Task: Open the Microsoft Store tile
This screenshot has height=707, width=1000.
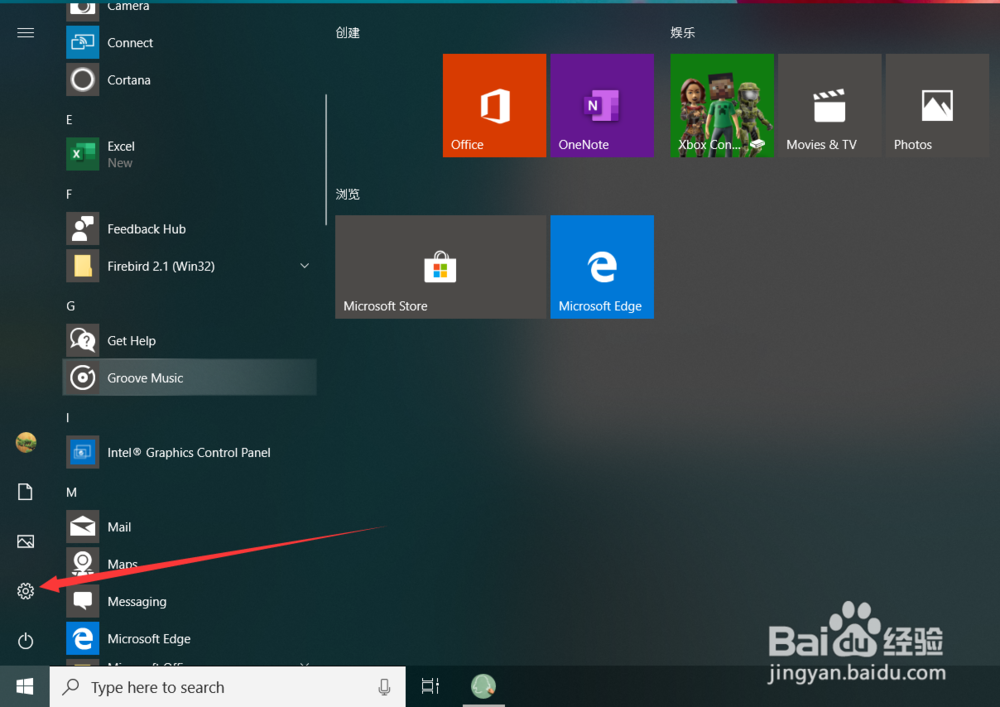Action: (441, 266)
